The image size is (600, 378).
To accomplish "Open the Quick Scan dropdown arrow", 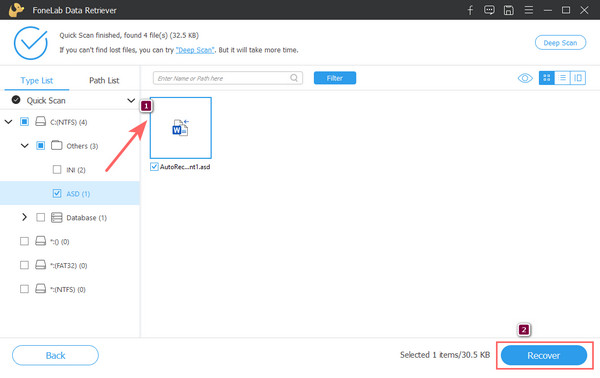I will coord(131,100).
